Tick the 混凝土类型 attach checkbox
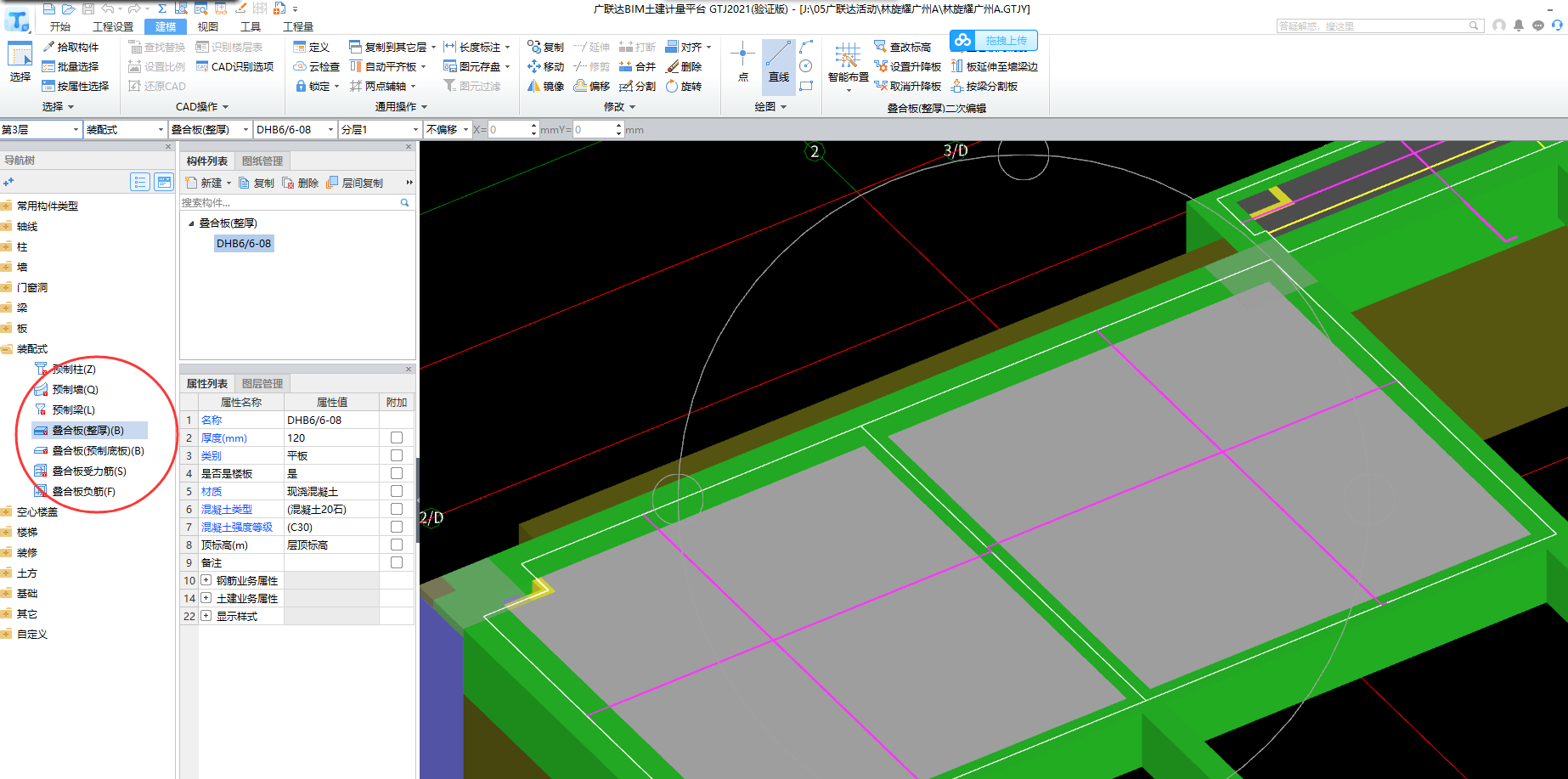 pos(397,509)
